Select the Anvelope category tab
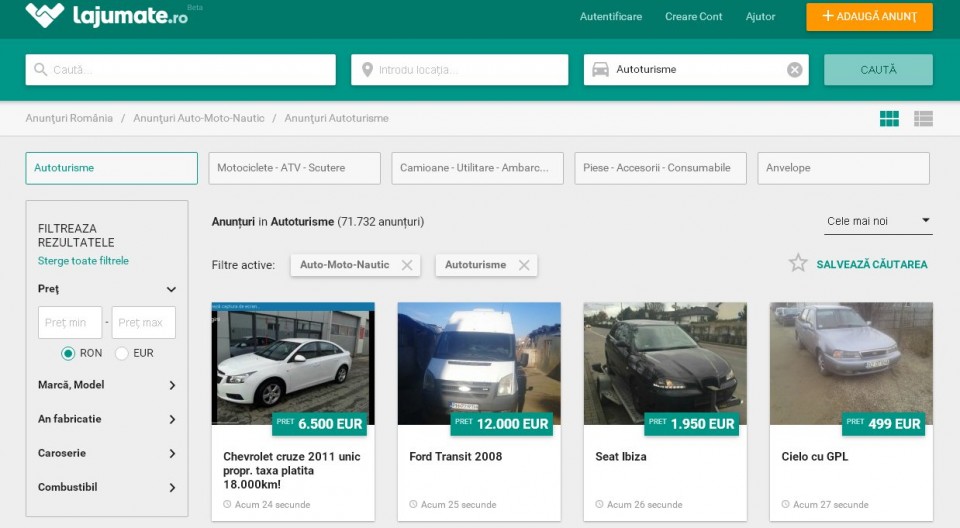960x528 pixels. [x=843, y=168]
